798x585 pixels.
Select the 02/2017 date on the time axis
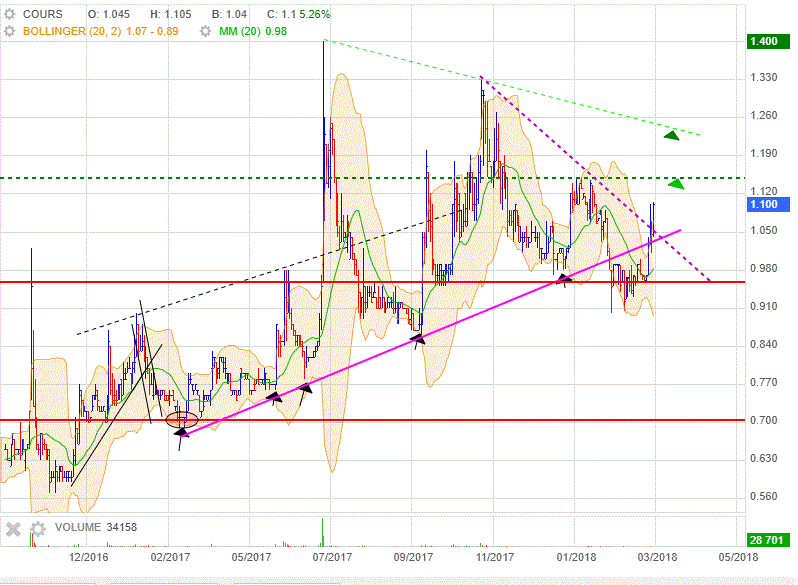tap(170, 557)
